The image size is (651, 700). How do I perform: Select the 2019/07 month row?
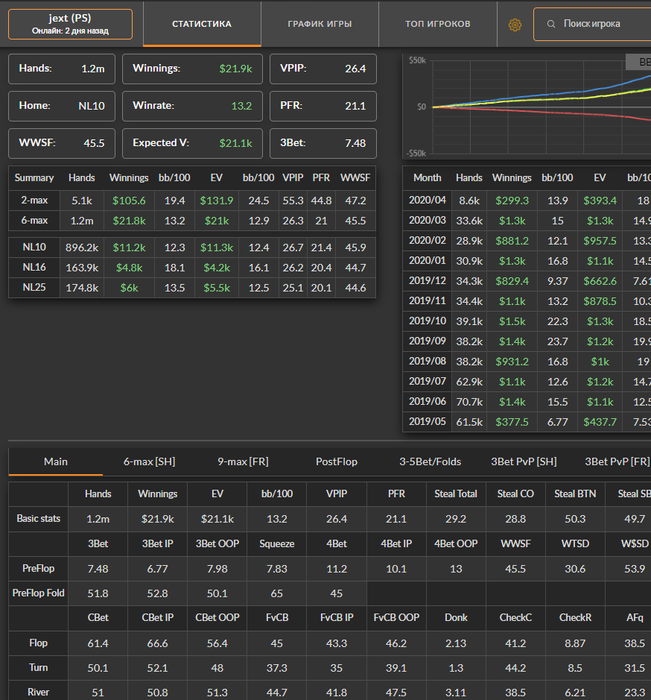pyautogui.click(x=527, y=381)
